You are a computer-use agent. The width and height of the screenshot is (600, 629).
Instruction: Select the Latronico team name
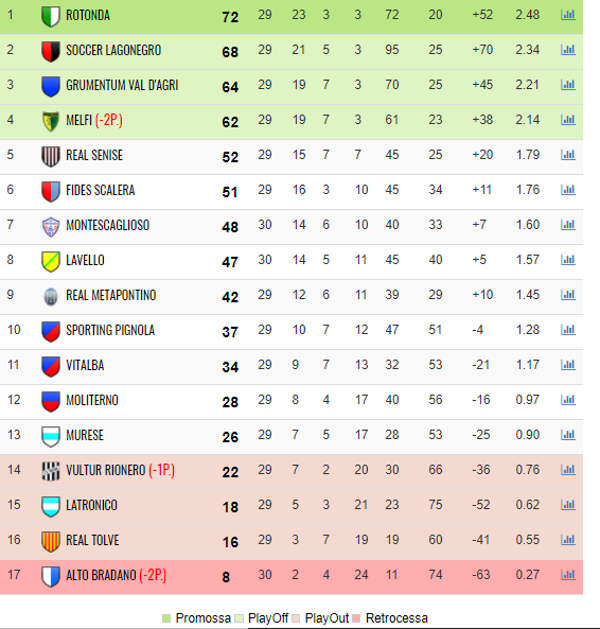coord(92,505)
